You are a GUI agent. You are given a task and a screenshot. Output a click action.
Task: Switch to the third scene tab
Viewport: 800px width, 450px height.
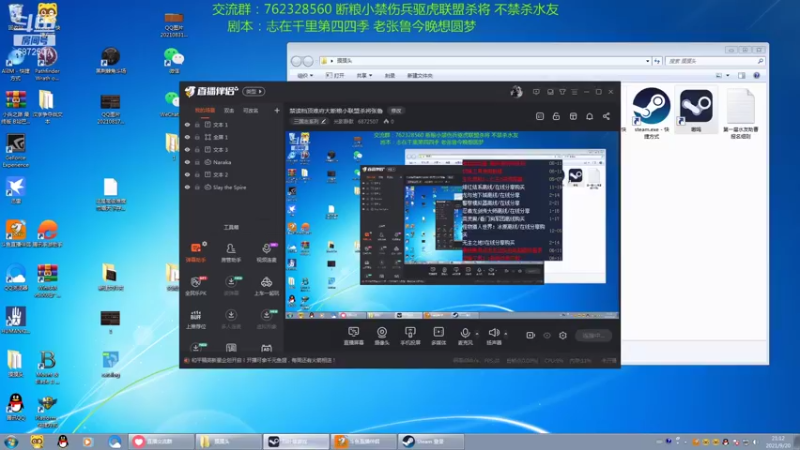pos(251,110)
